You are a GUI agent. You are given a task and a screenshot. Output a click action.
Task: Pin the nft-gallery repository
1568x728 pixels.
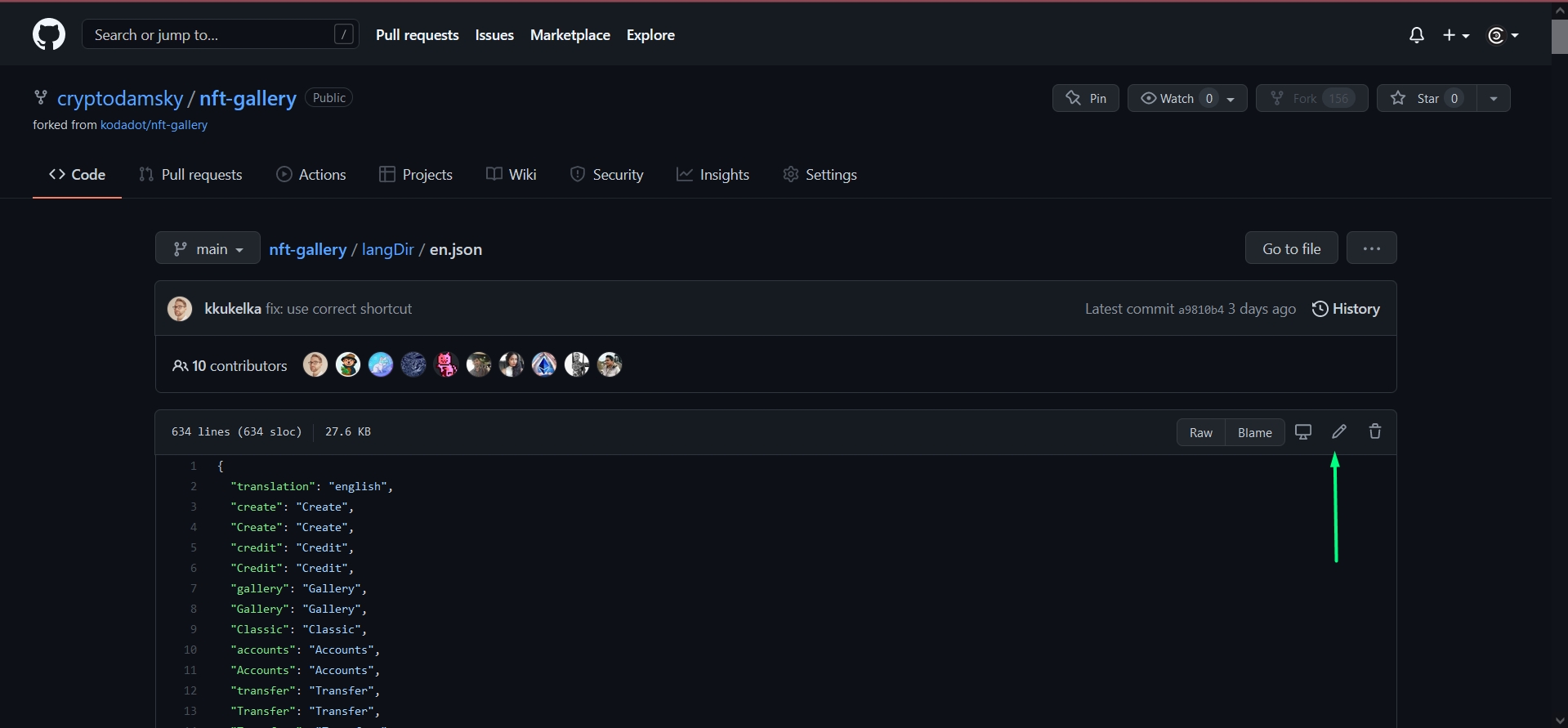(1085, 99)
